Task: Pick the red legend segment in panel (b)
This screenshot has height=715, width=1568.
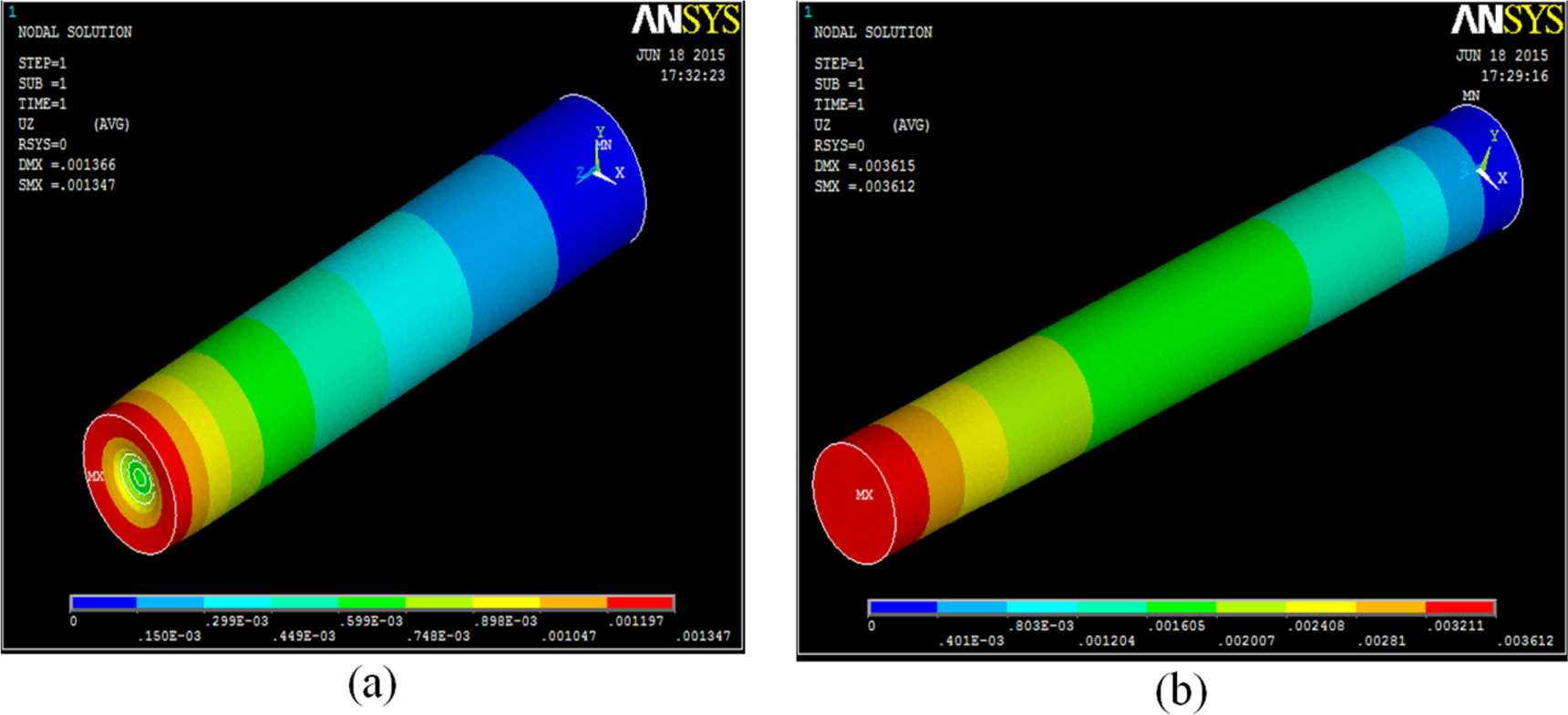Action: click(1460, 607)
